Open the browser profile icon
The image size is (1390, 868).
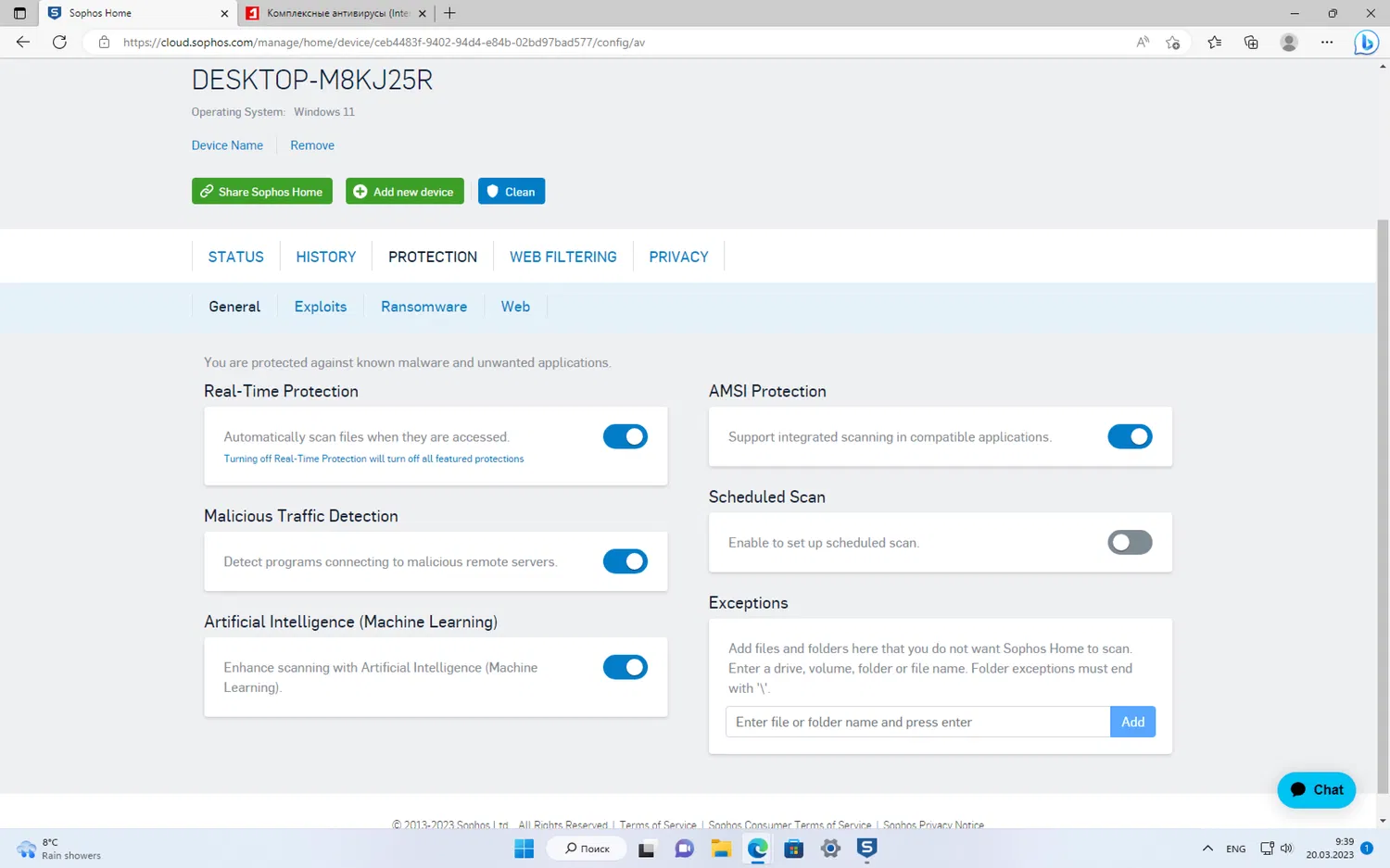point(1289,42)
